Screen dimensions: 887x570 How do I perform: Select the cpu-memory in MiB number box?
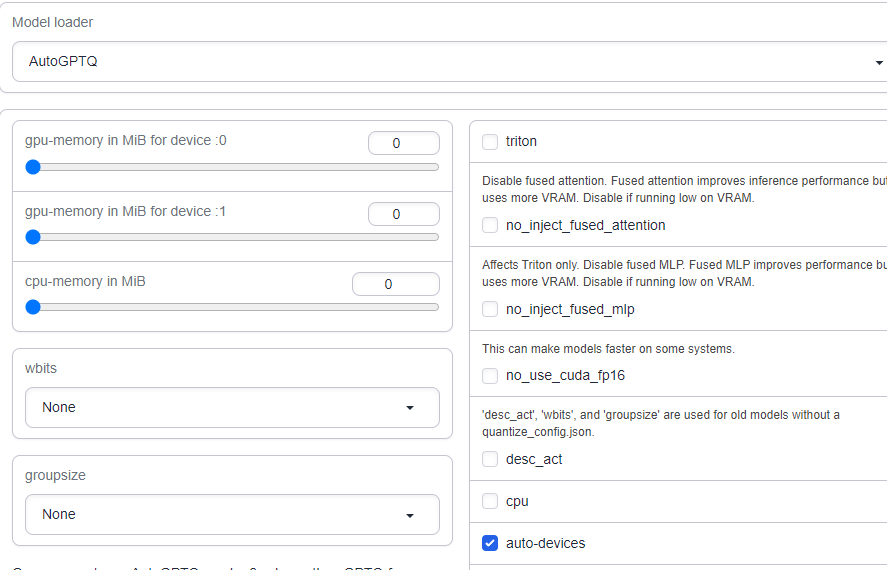[x=395, y=284]
